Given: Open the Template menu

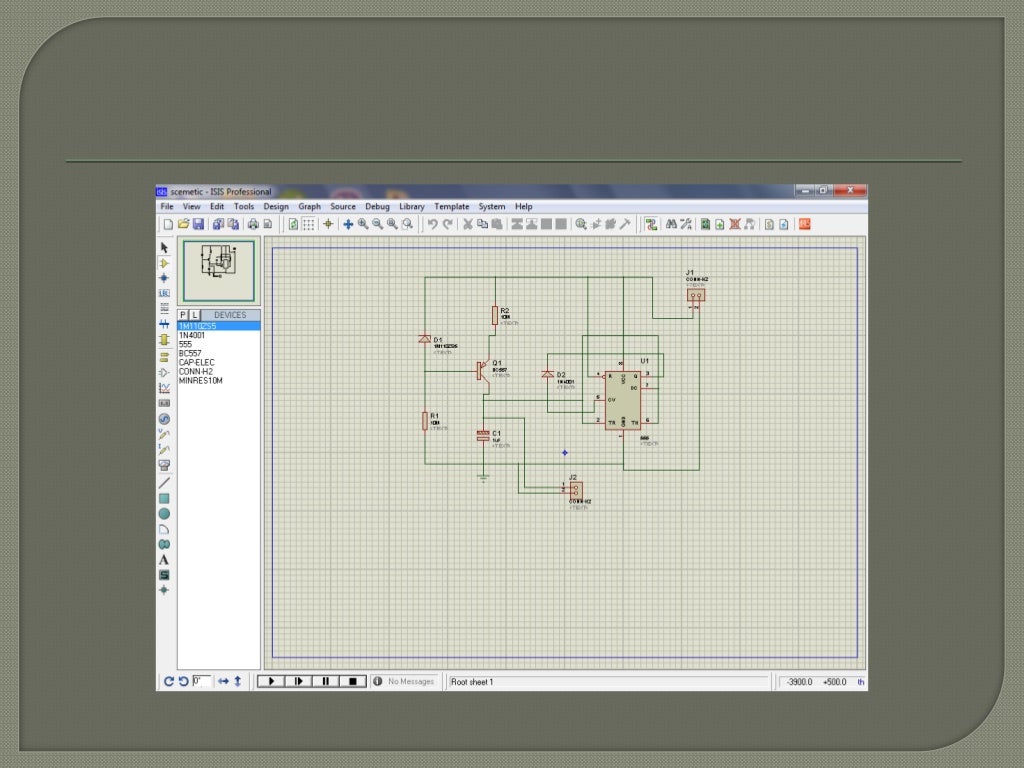Looking at the screenshot, I should [x=452, y=206].
